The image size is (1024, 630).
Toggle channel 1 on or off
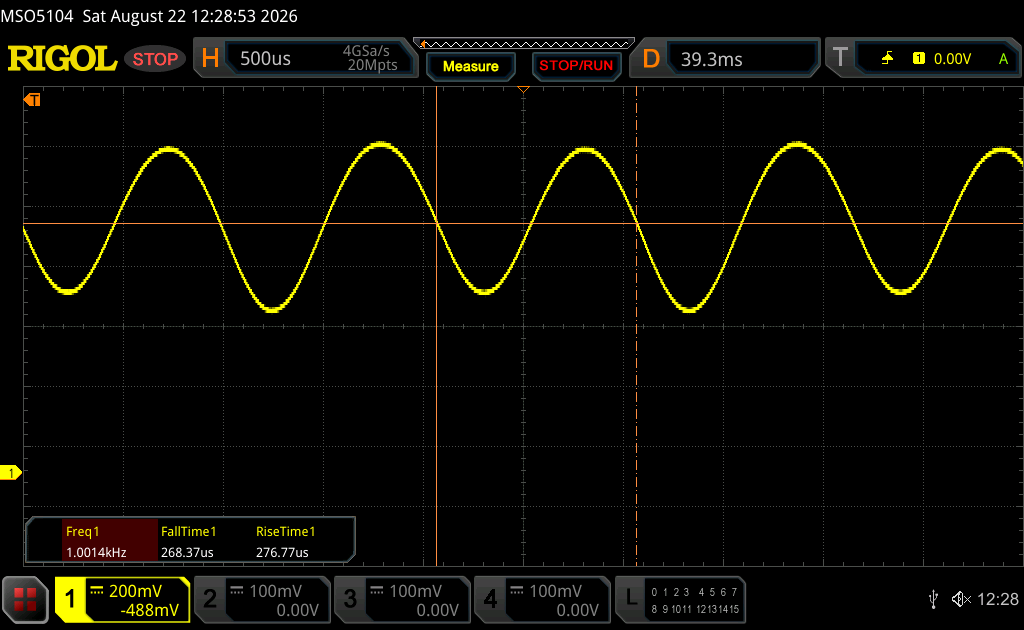(x=71, y=599)
